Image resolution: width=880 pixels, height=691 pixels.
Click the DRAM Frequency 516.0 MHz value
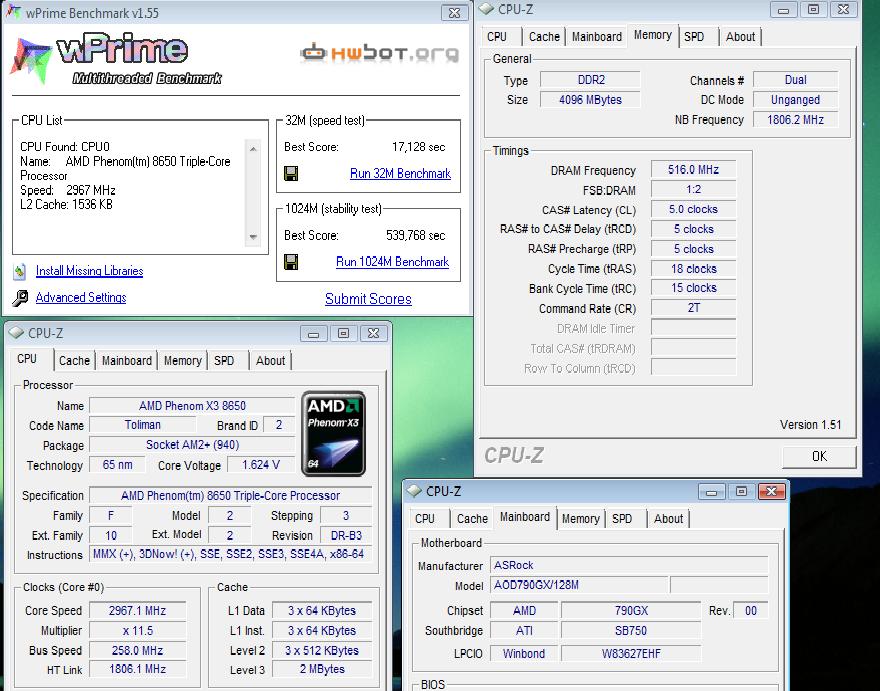[693, 170]
